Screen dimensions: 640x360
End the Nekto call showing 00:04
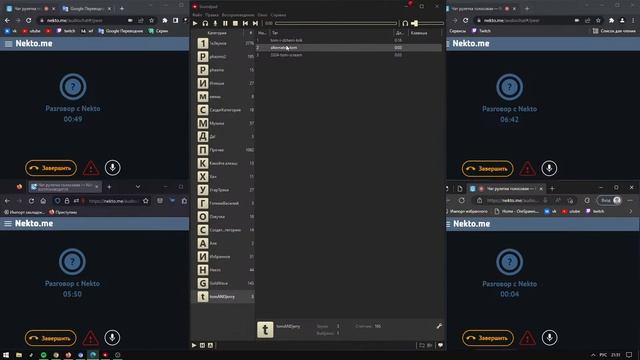[488, 338]
